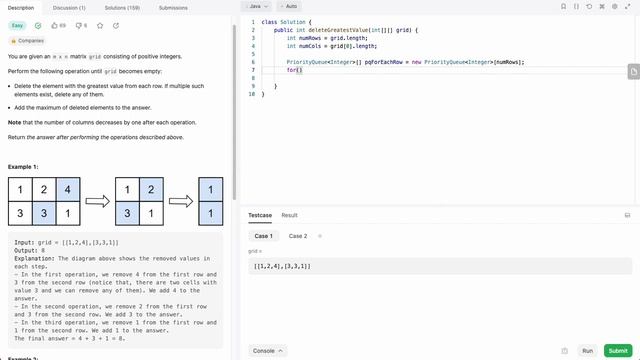Click the thumbs-down dislike icon

point(78,26)
